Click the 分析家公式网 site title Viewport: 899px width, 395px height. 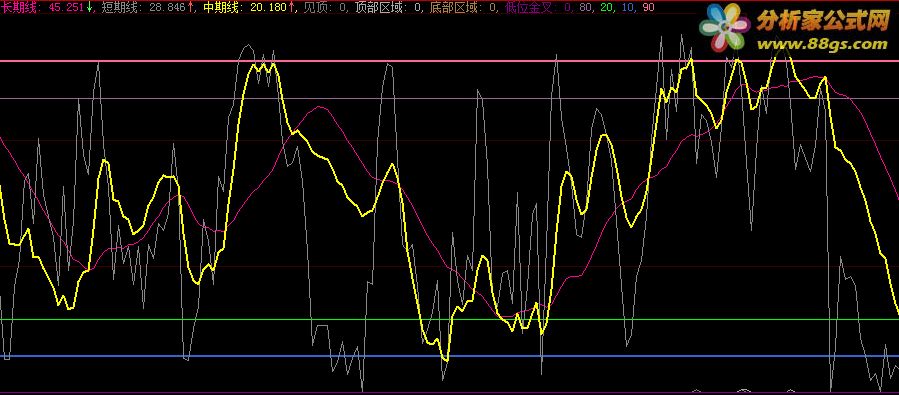click(822, 21)
